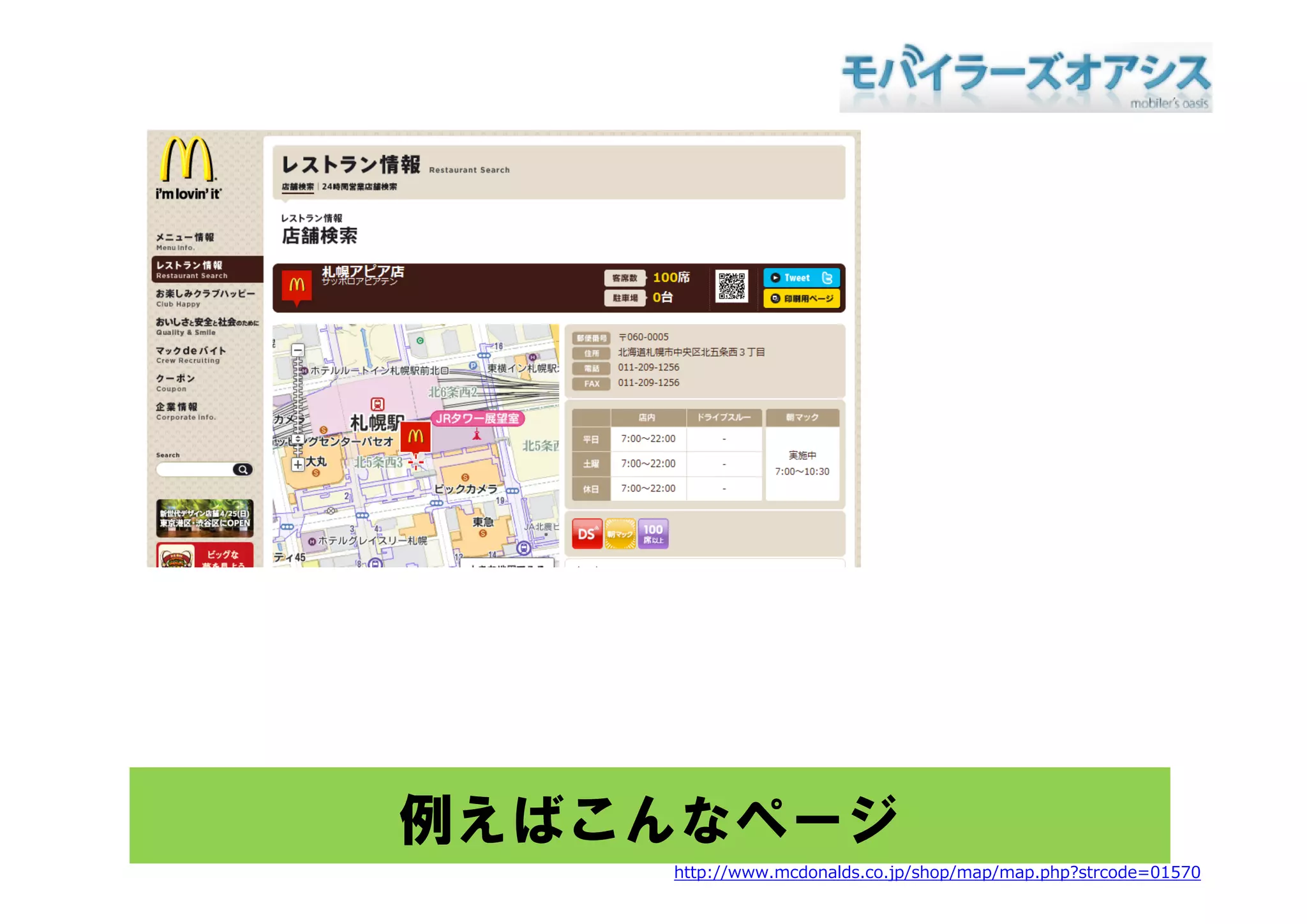Viewport: 1307px width, 924px height.
Task: Click the 朝マック 7:00〜10:30 cell
Action: pos(802,464)
